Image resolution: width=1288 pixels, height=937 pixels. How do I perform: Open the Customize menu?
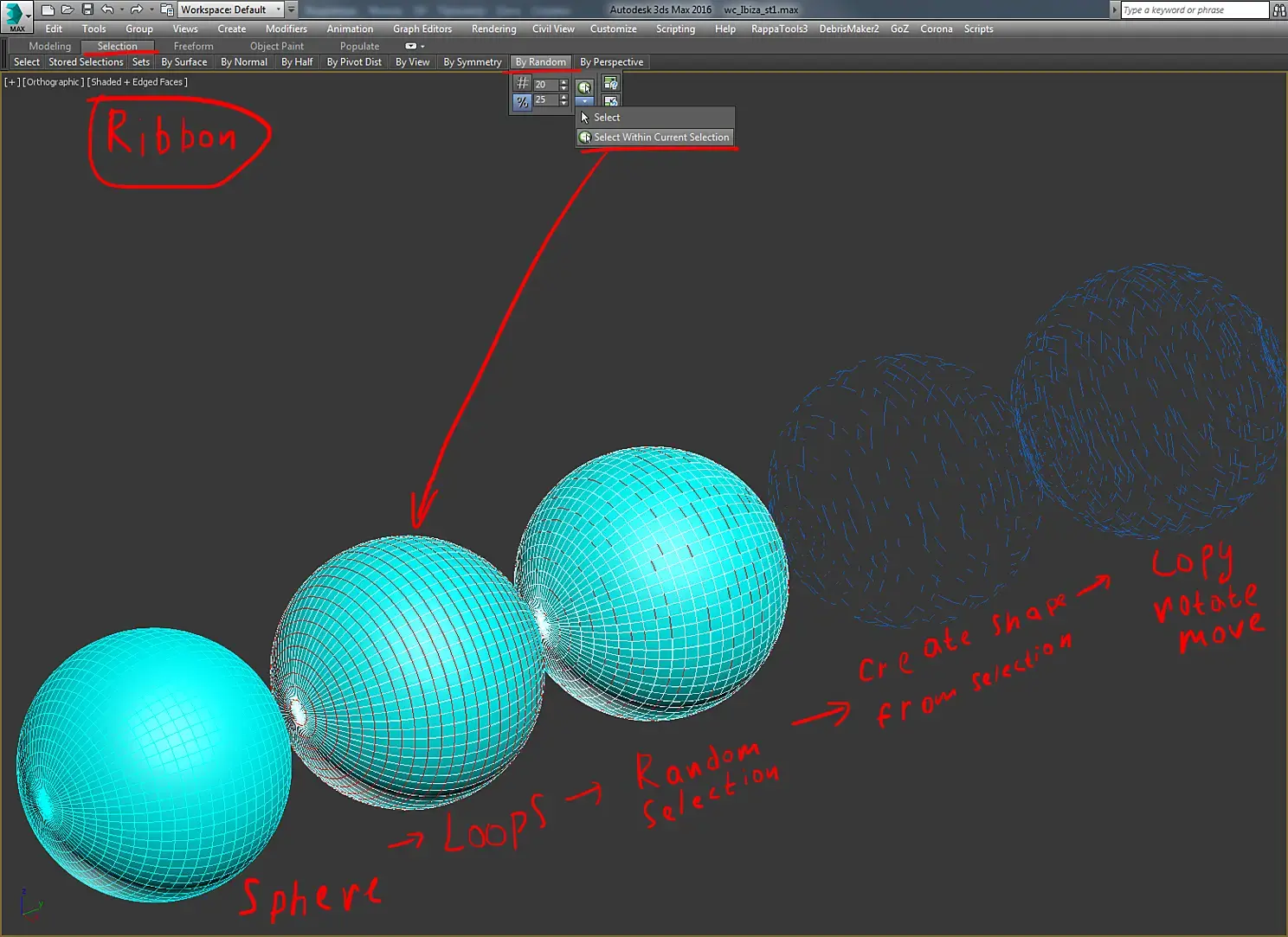(x=613, y=29)
